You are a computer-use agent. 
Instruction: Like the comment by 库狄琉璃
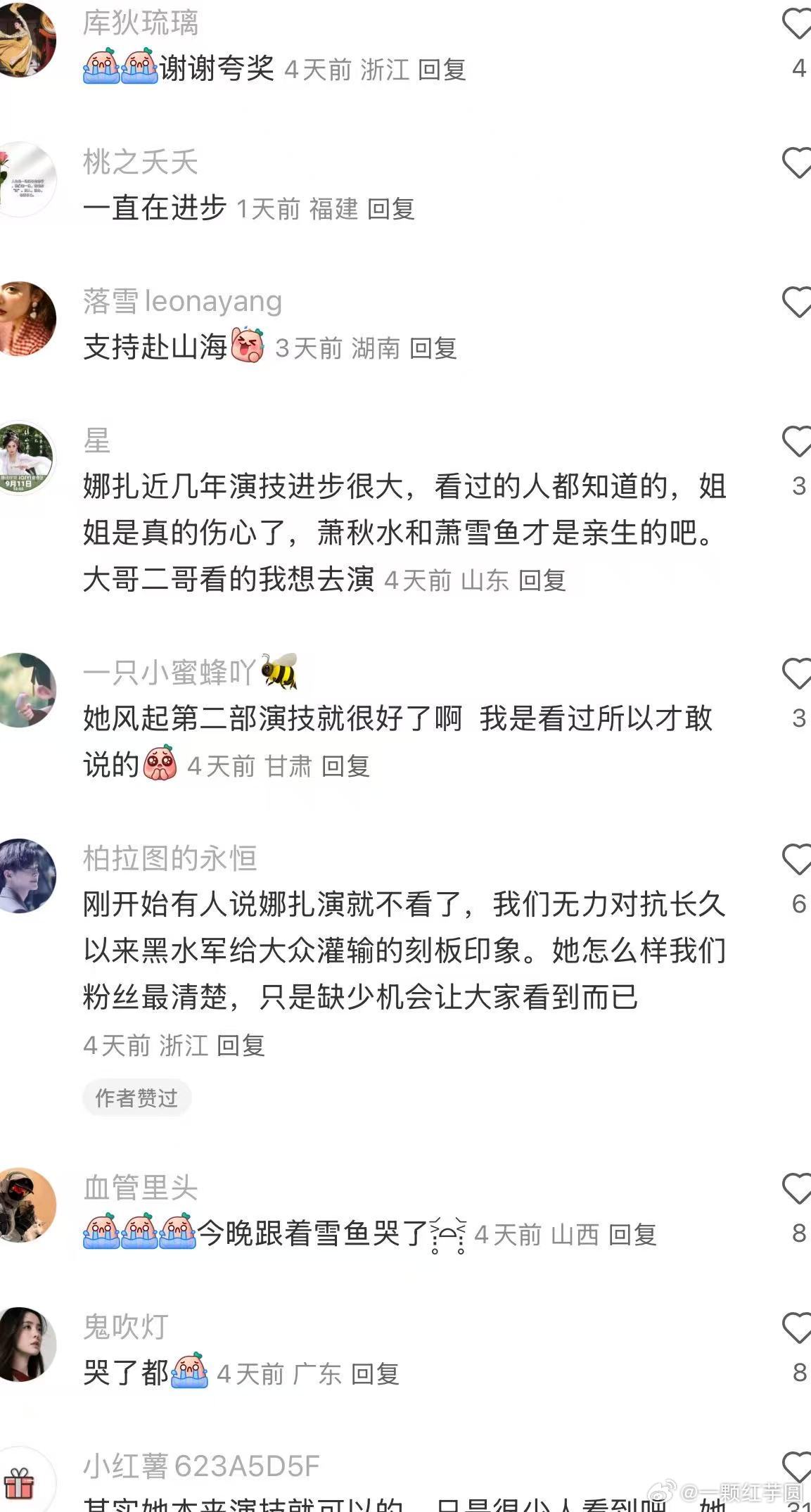(x=797, y=24)
